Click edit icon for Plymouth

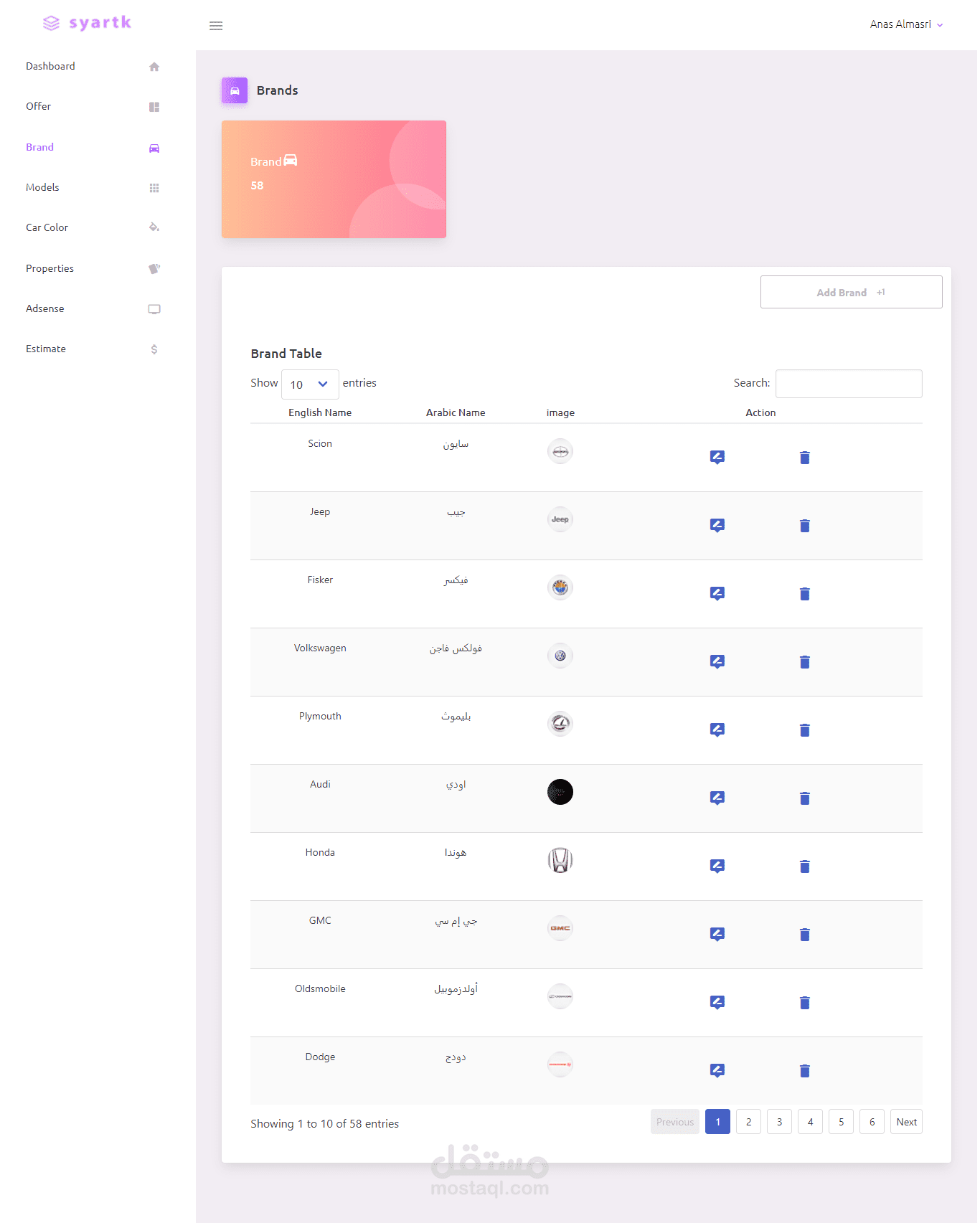click(x=717, y=729)
